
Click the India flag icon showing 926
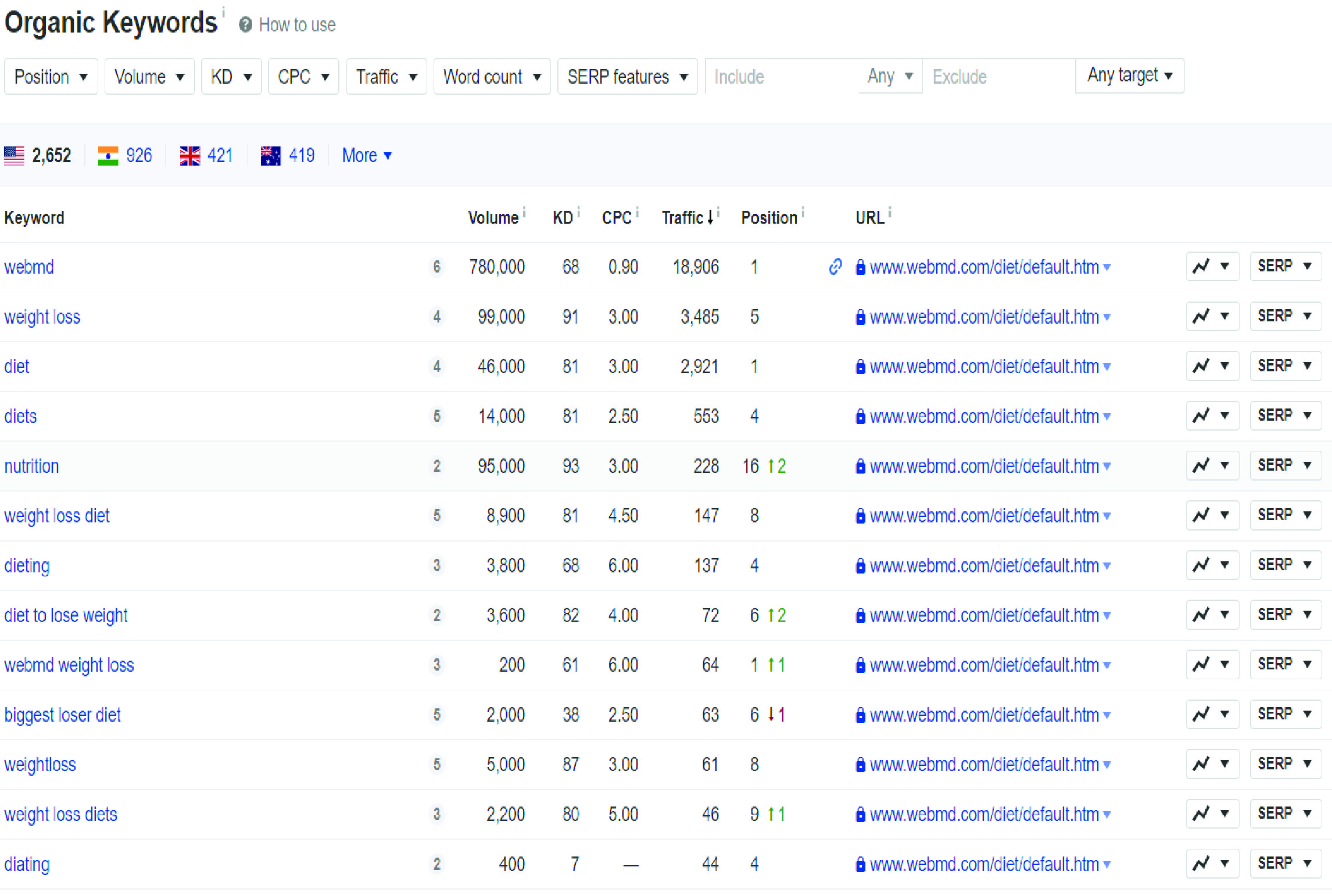(x=108, y=155)
